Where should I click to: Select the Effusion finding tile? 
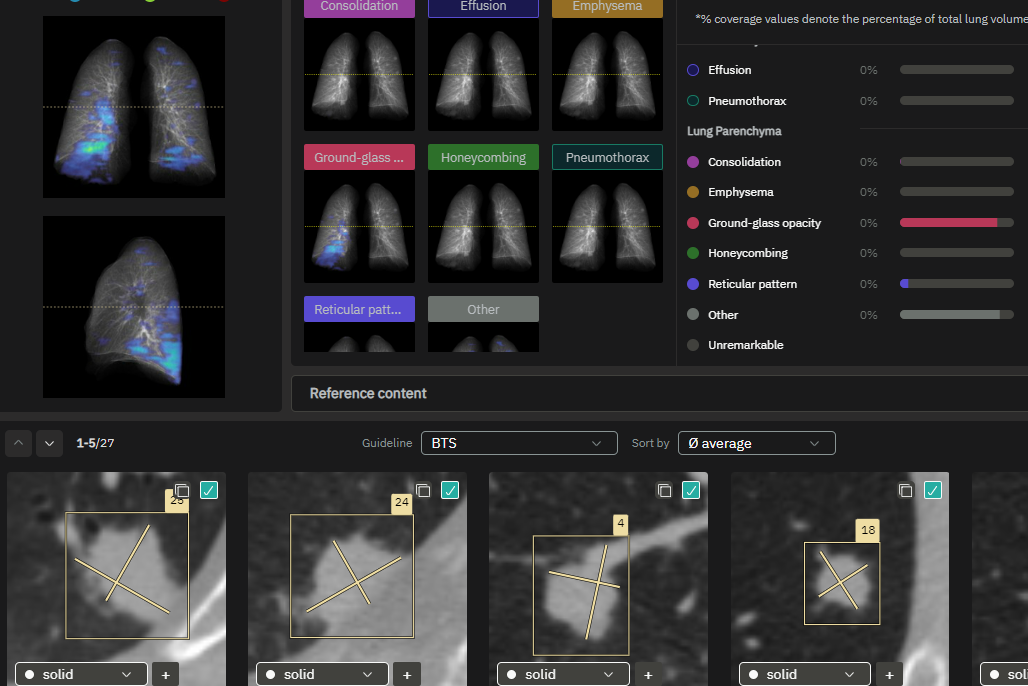coord(483,64)
